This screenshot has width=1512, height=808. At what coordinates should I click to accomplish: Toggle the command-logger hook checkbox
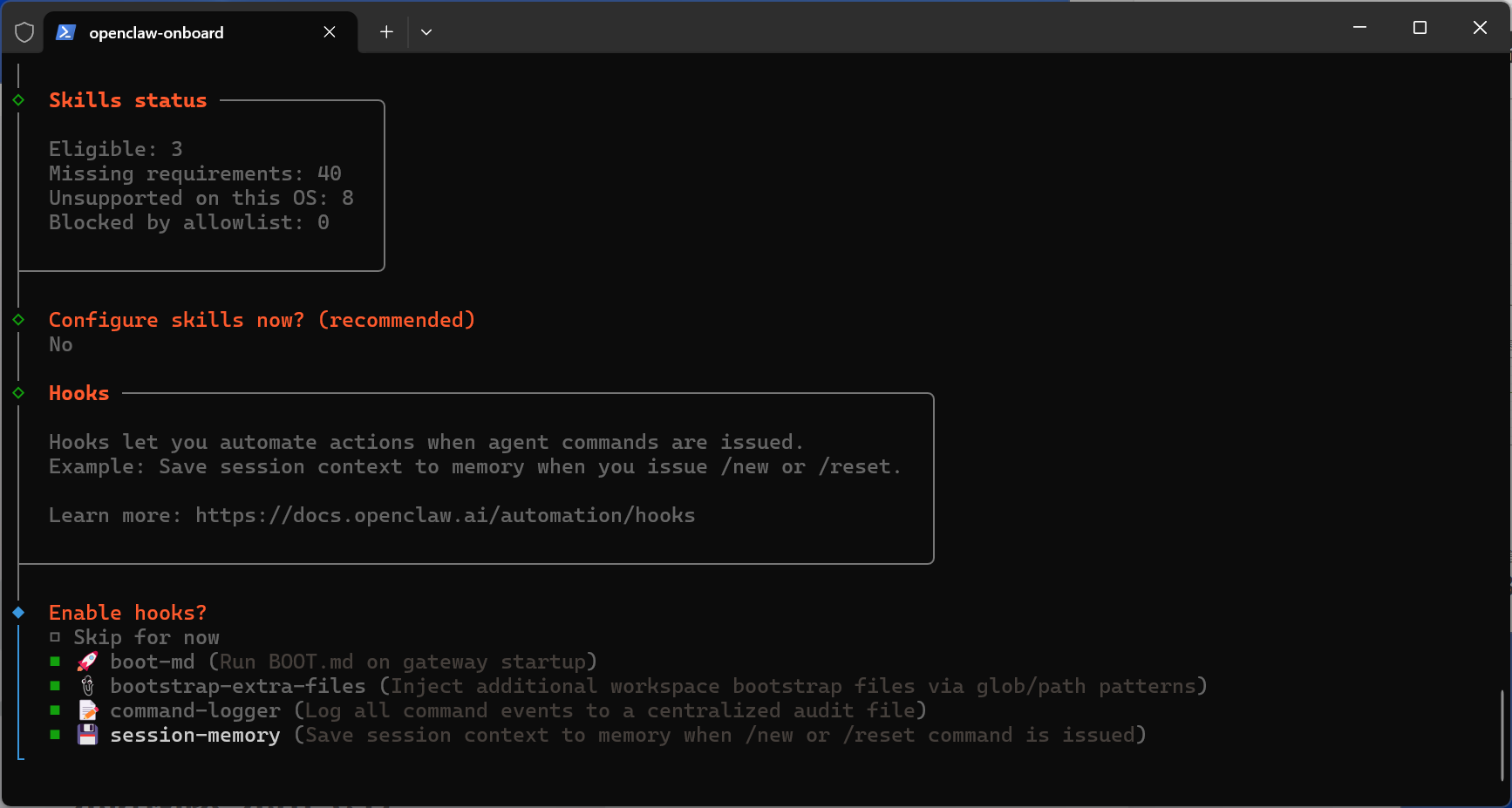[x=55, y=710]
